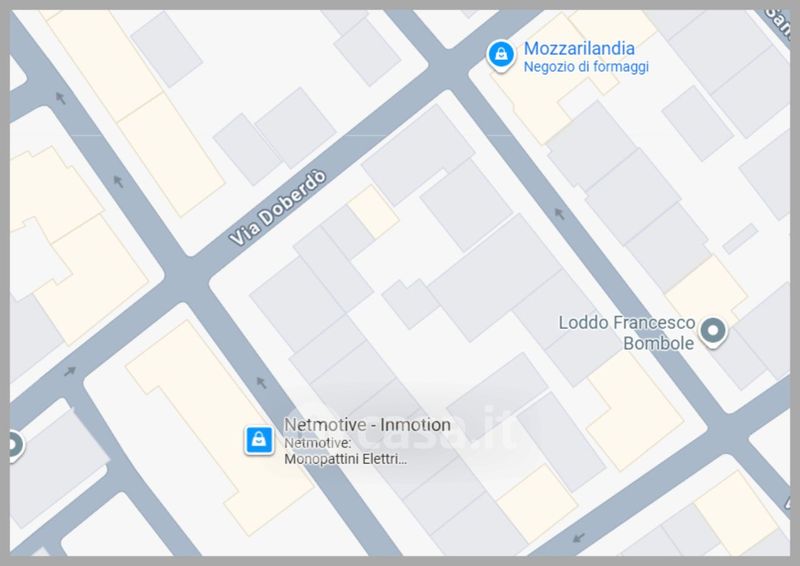The width and height of the screenshot is (800, 566).
Task: Click the Via Doberdò street name
Action: 277,208
